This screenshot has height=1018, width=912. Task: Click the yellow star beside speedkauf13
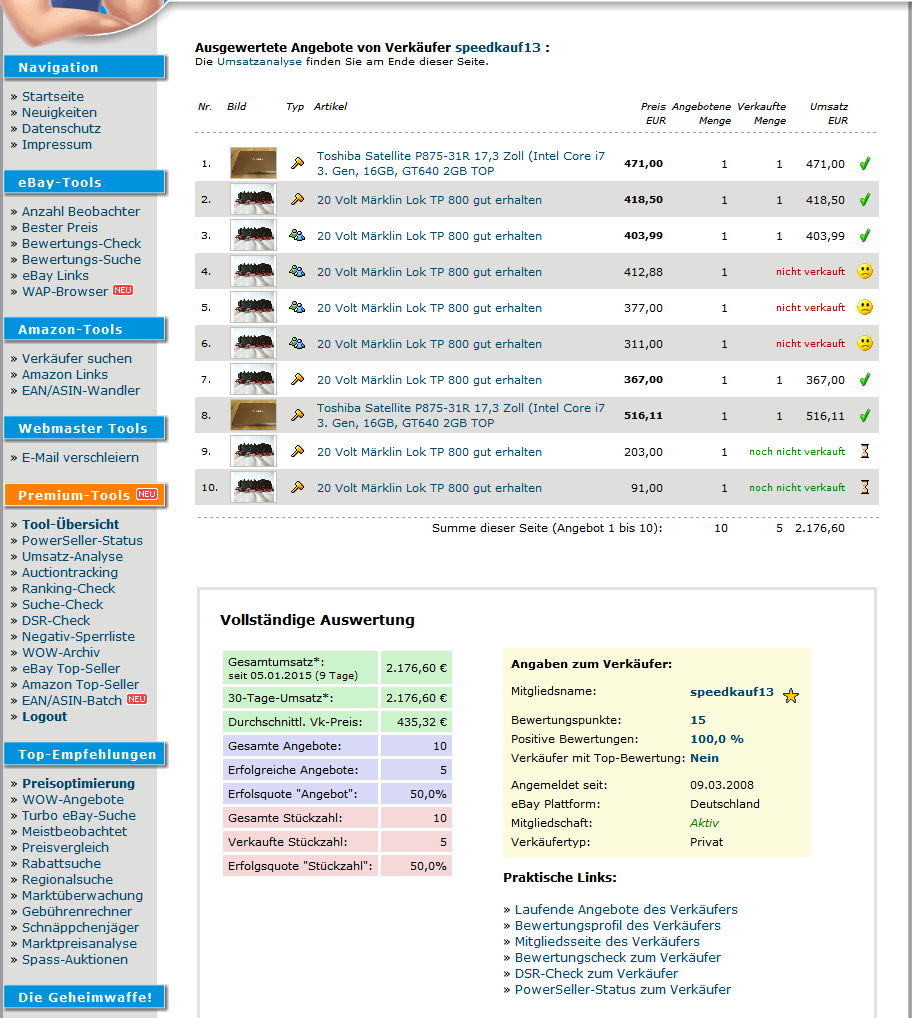pyautogui.click(x=791, y=695)
